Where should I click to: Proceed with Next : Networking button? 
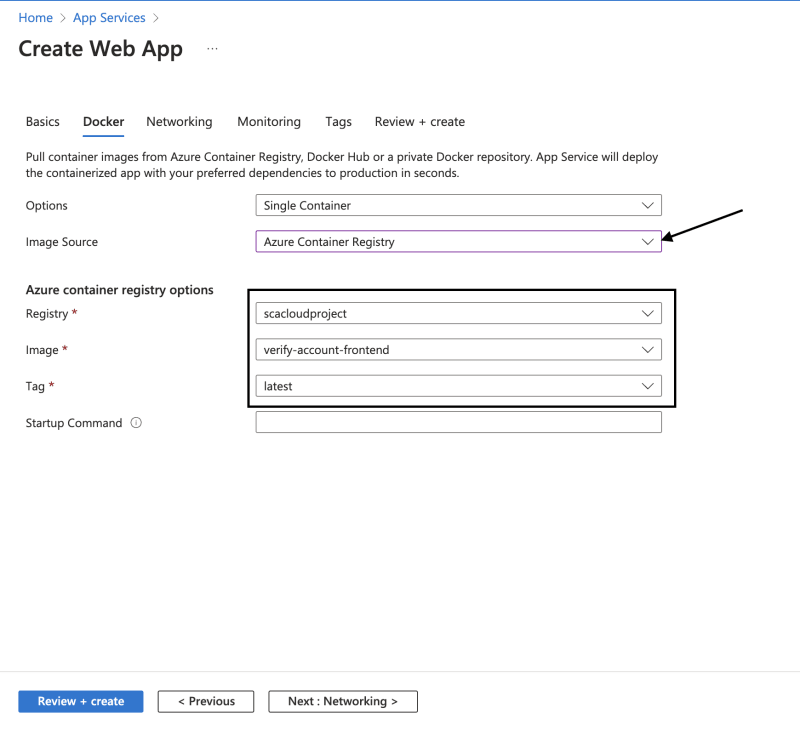pyautogui.click(x=343, y=701)
